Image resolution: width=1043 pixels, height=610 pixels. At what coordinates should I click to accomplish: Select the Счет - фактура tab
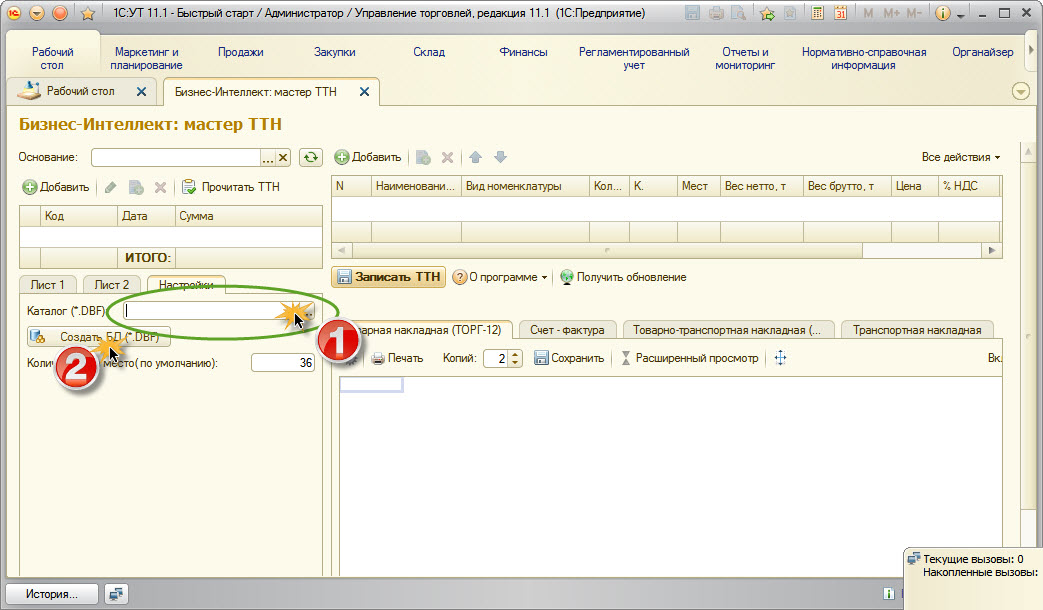point(567,330)
